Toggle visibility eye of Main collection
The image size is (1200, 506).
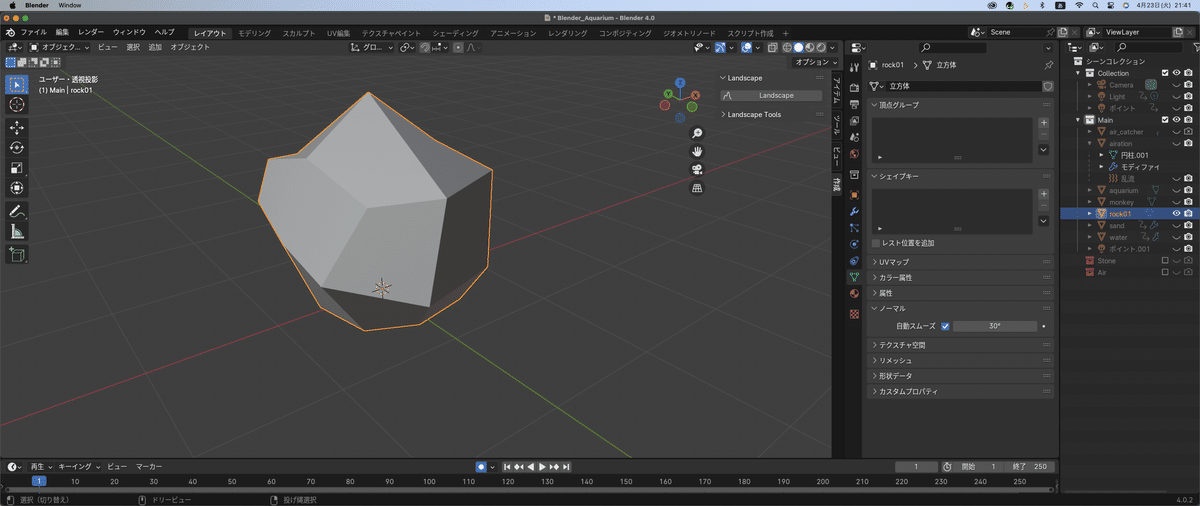coord(1176,120)
